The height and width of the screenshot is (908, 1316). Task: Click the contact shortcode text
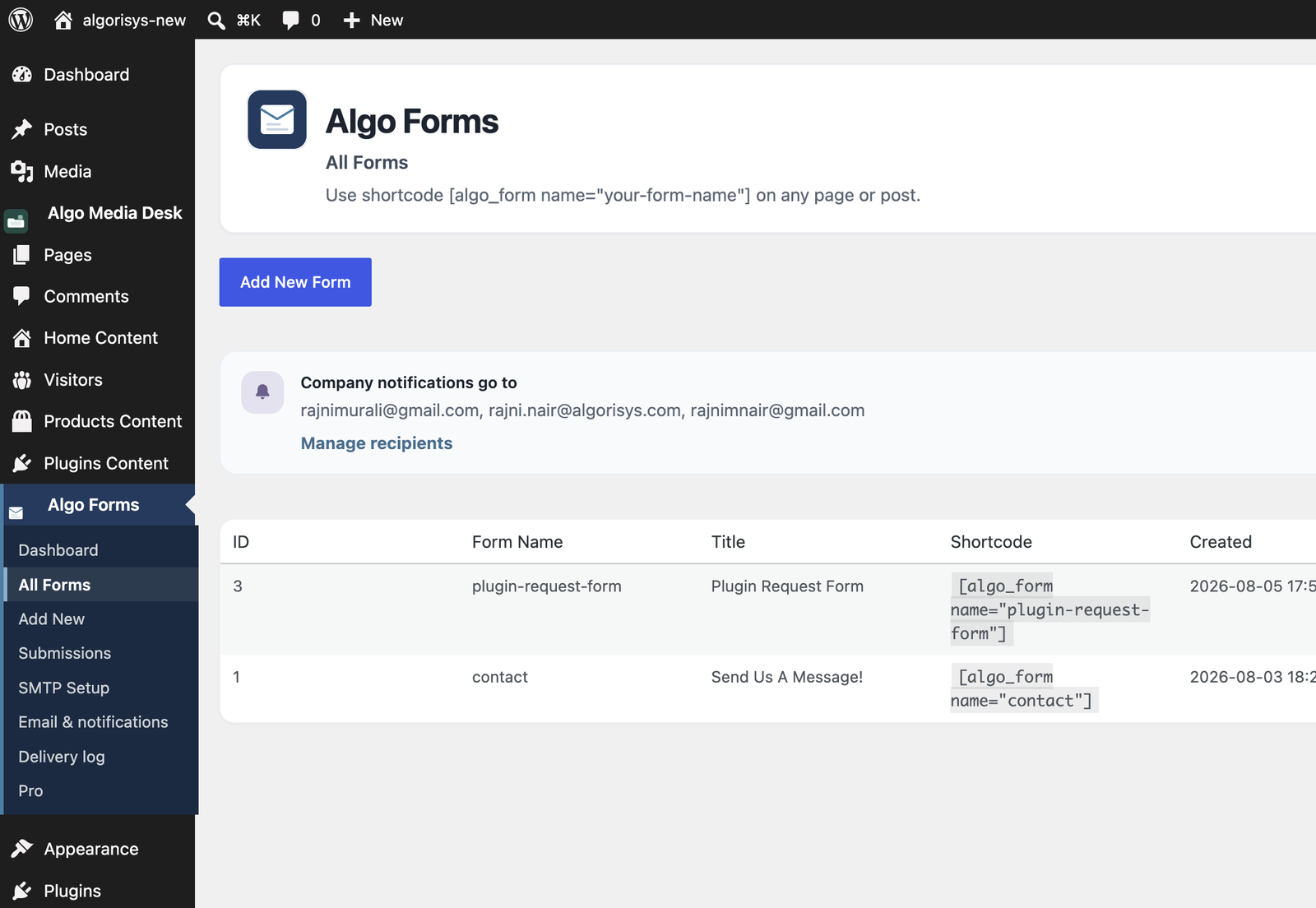tap(1023, 688)
